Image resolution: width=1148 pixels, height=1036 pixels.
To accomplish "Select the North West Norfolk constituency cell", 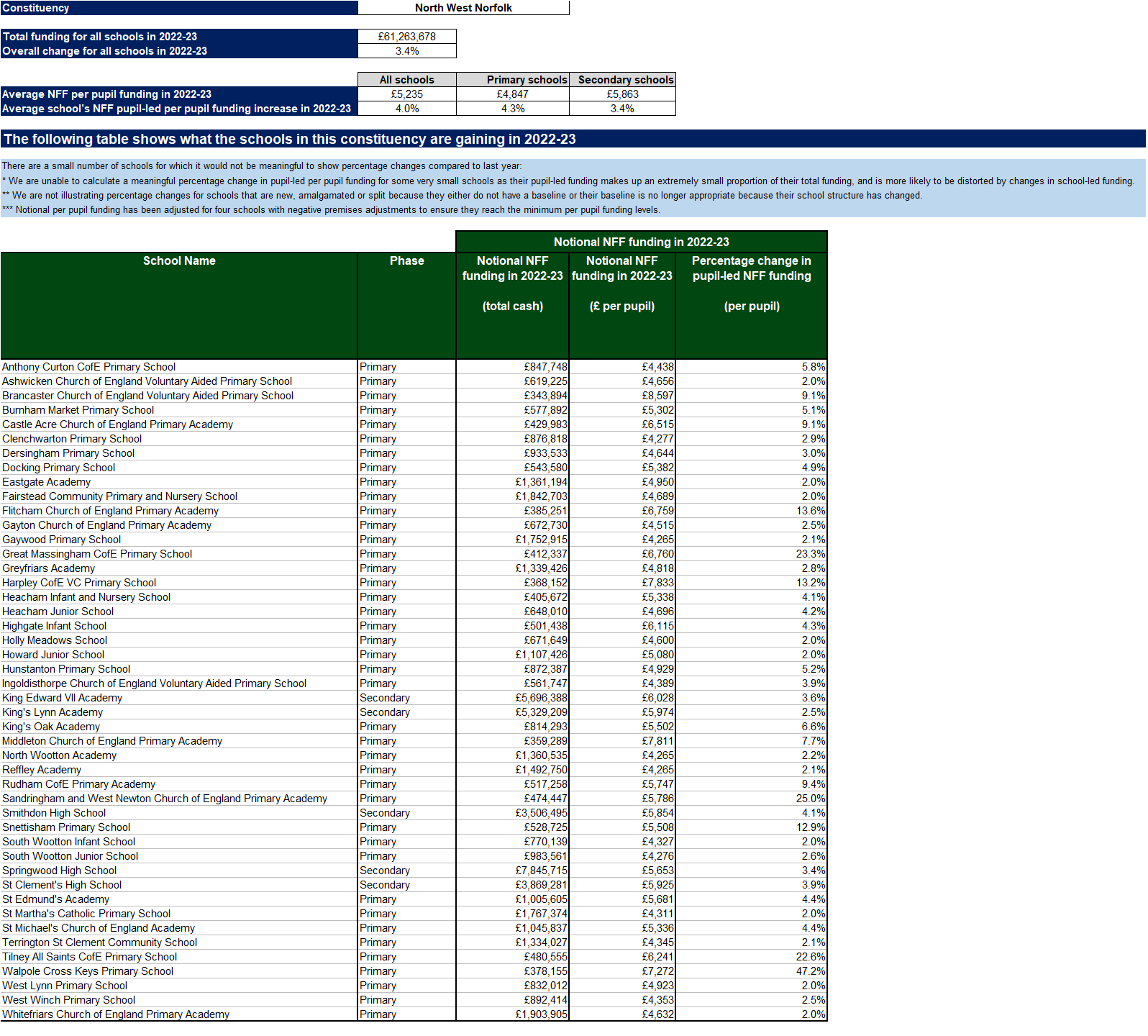I will [463, 8].
